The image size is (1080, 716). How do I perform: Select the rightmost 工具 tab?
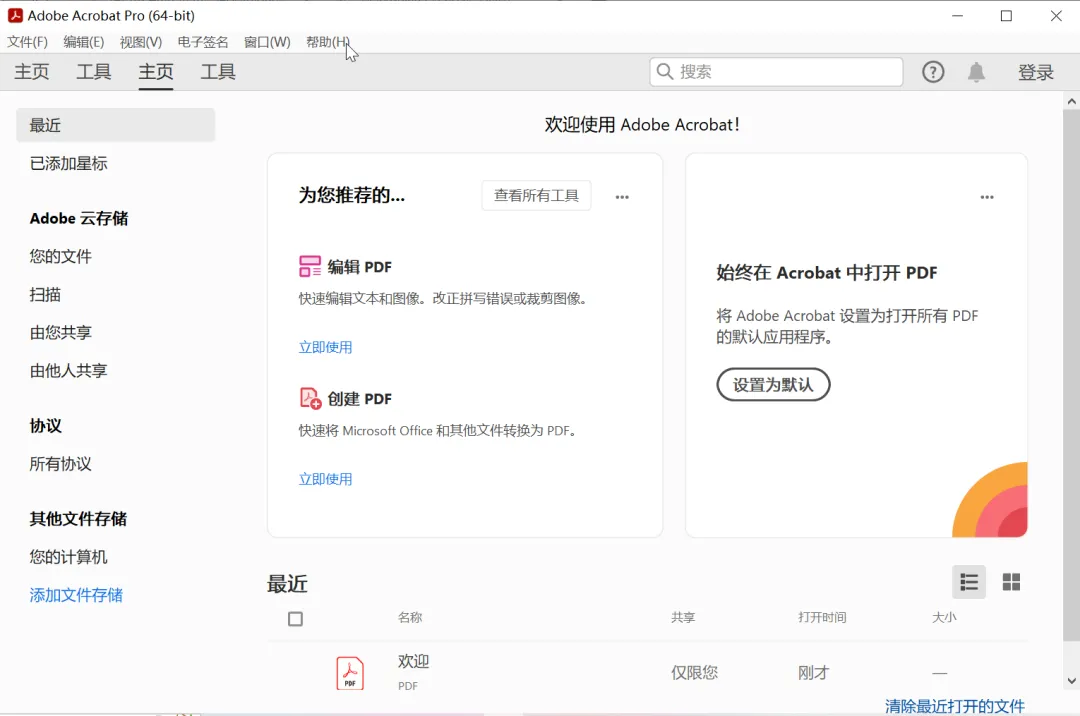pos(218,72)
